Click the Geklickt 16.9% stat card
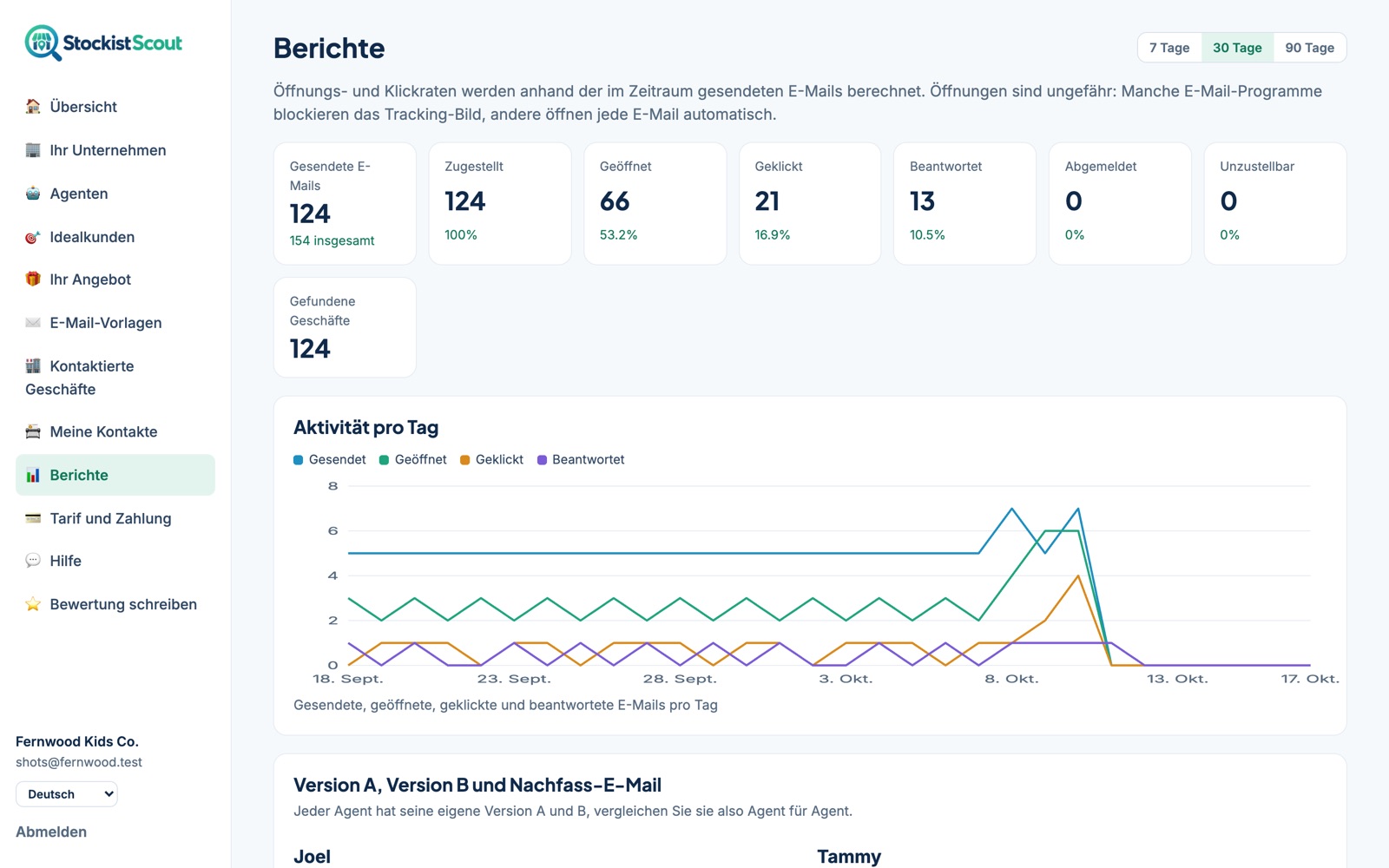The width and height of the screenshot is (1389, 868). click(x=810, y=204)
